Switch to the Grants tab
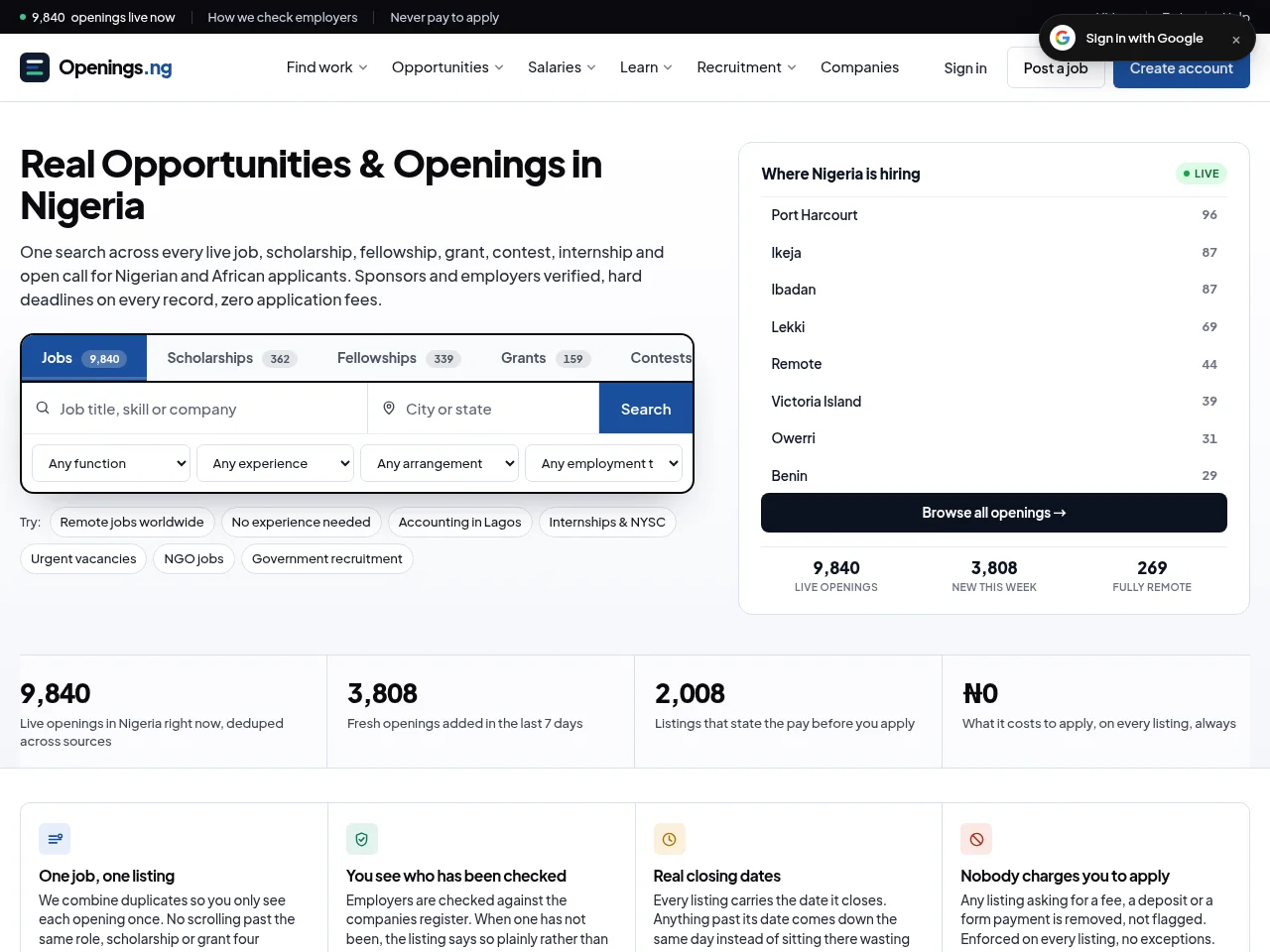This screenshot has width=1270, height=952. click(546, 358)
